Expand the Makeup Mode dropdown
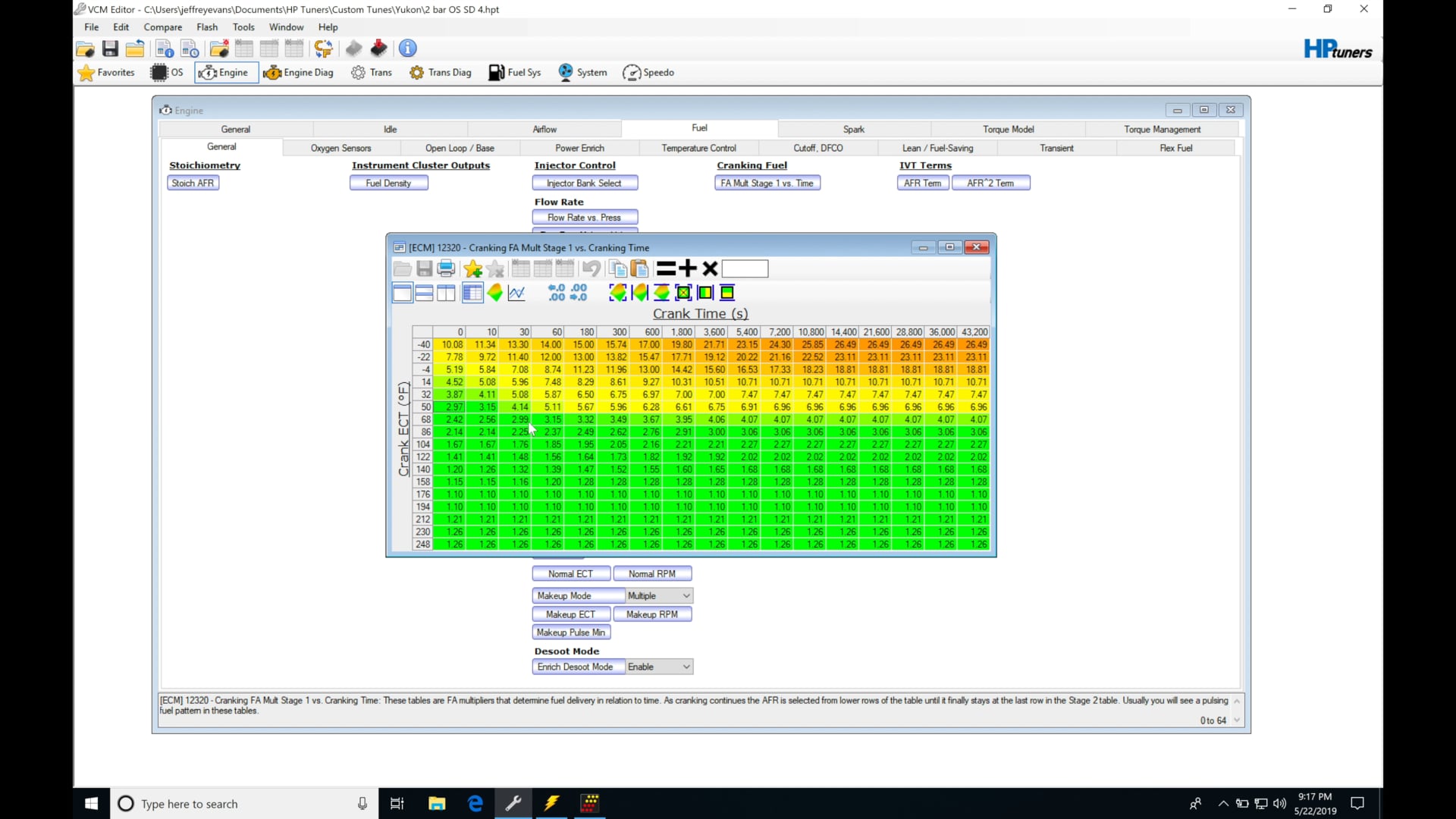Viewport: 1456px width, 819px height. [686, 595]
